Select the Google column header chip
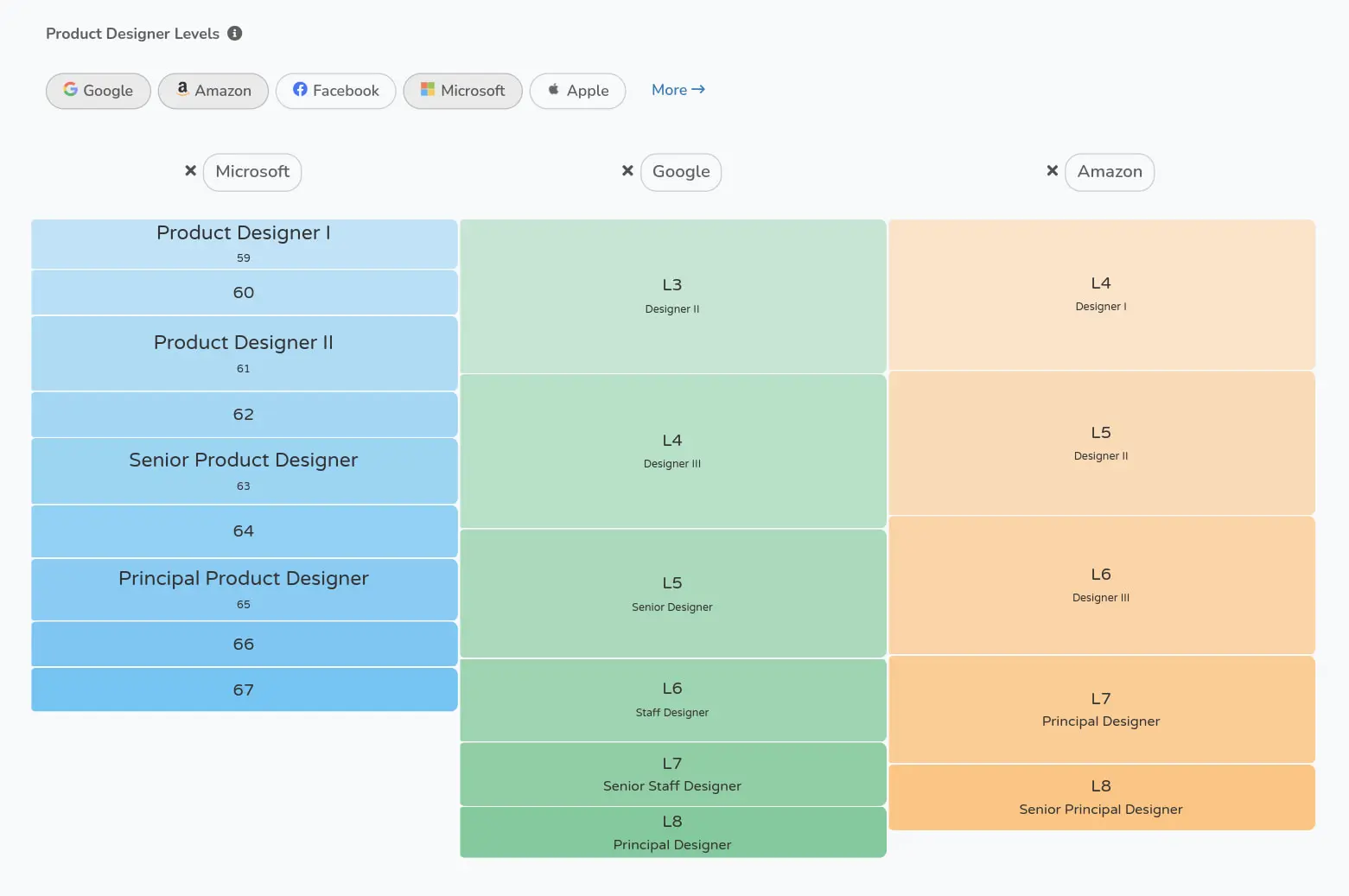This screenshot has width=1349, height=896. [681, 172]
